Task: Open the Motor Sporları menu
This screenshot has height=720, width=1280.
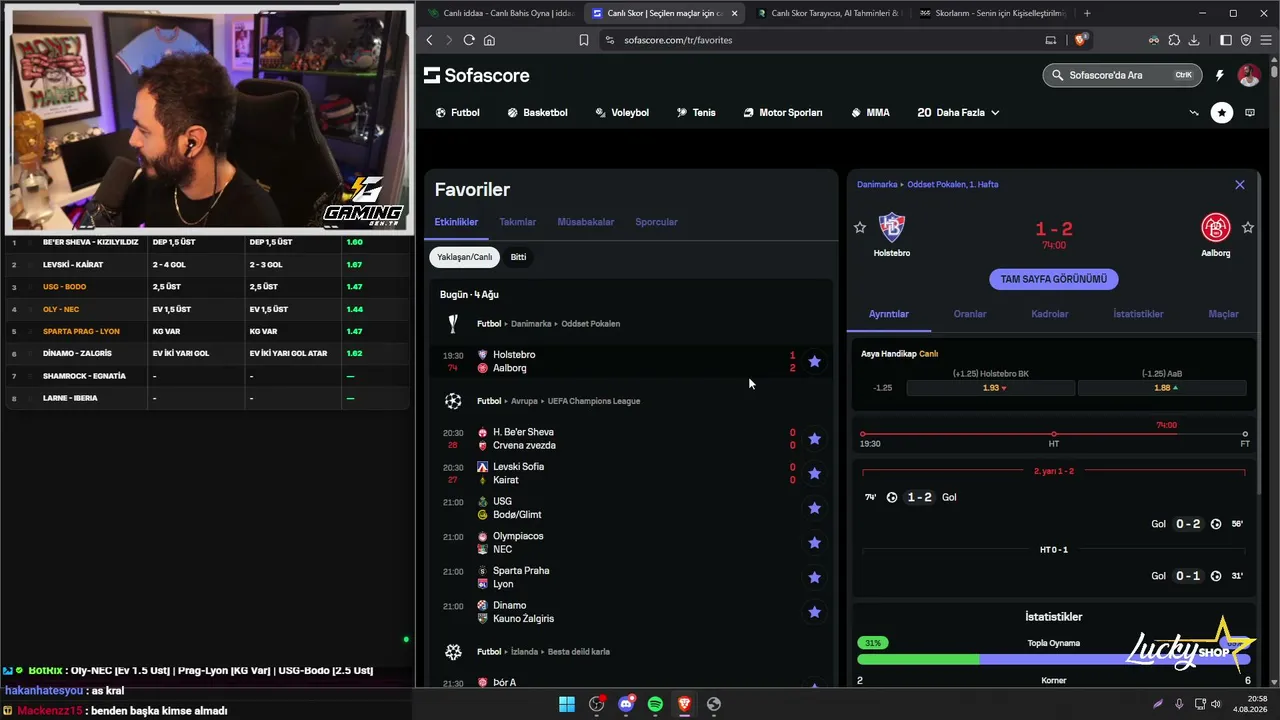Action: 783,113
